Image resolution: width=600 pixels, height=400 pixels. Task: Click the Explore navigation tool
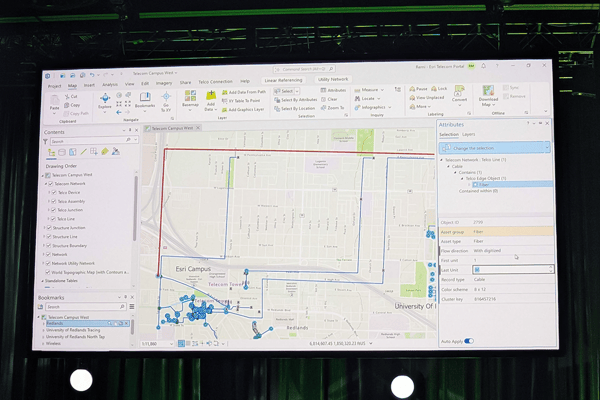(105, 101)
